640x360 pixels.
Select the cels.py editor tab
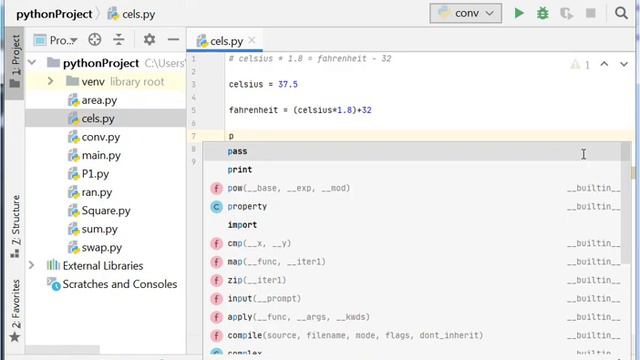pyautogui.click(x=223, y=41)
